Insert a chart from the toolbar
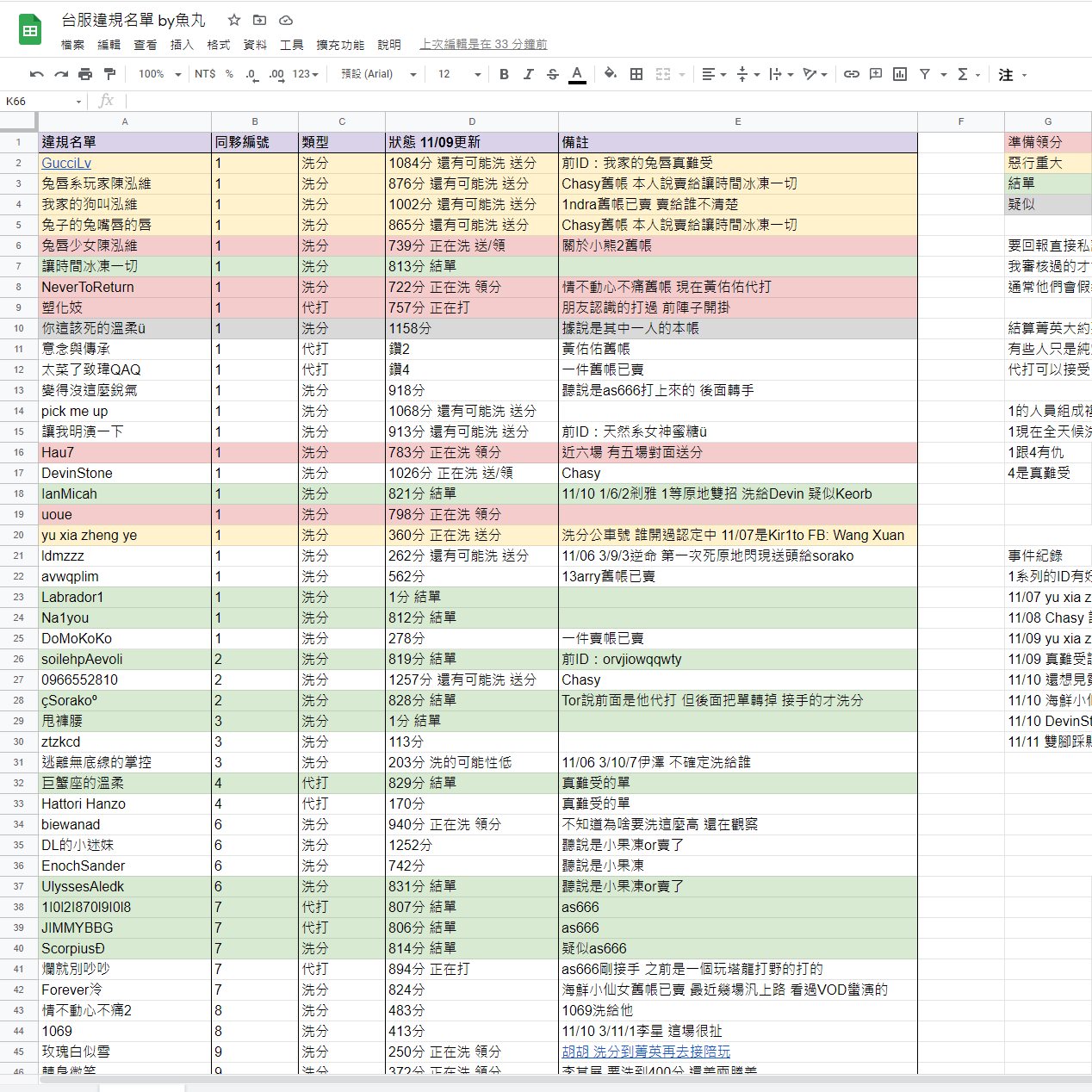The image size is (1092, 1092). [900, 75]
